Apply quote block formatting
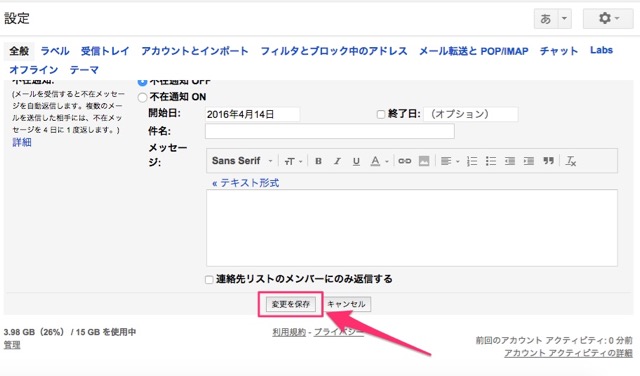The height and width of the screenshot is (376, 640). [x=548, y=161]
